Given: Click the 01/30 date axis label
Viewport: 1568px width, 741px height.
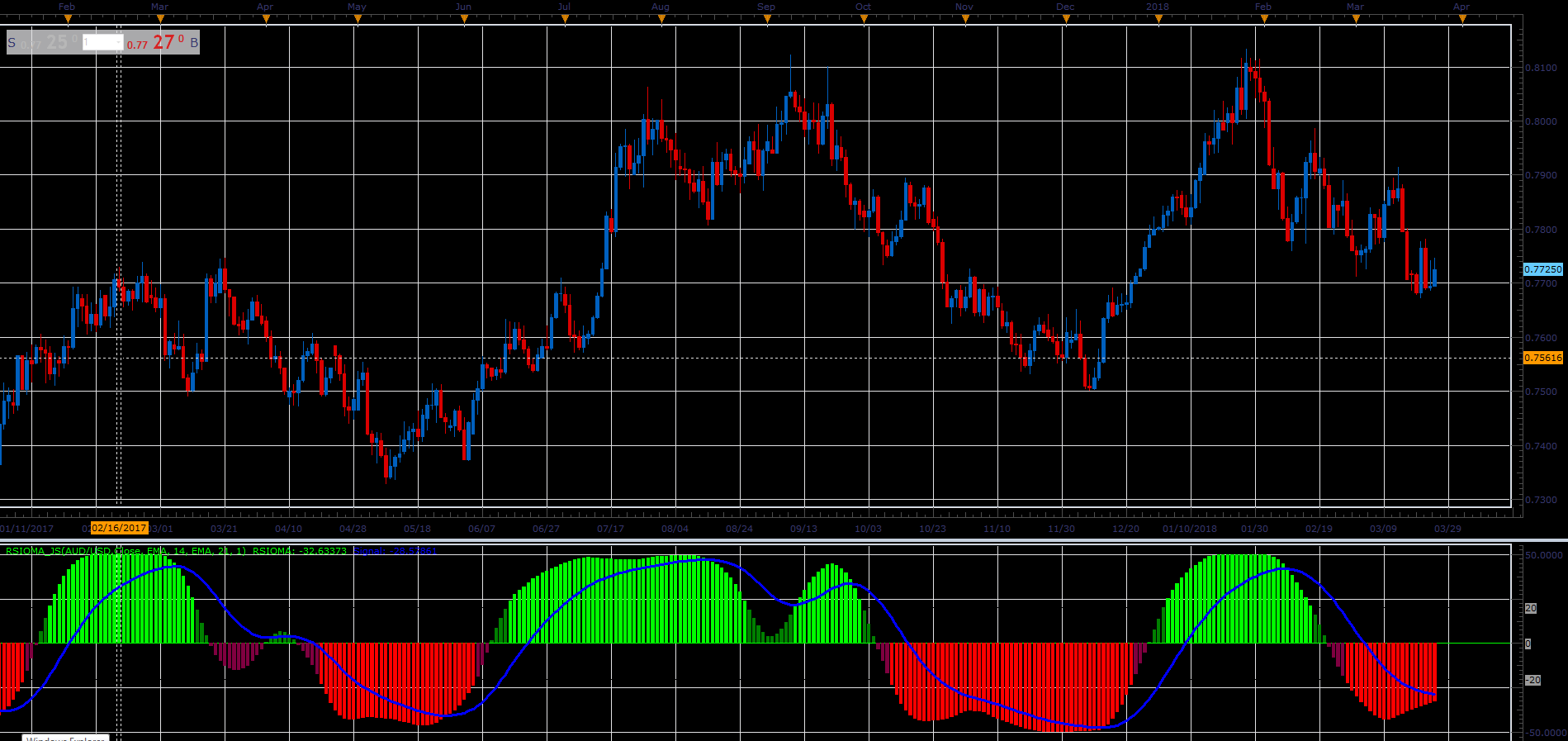Looking at the screenshot, I should coord(1254,529).
